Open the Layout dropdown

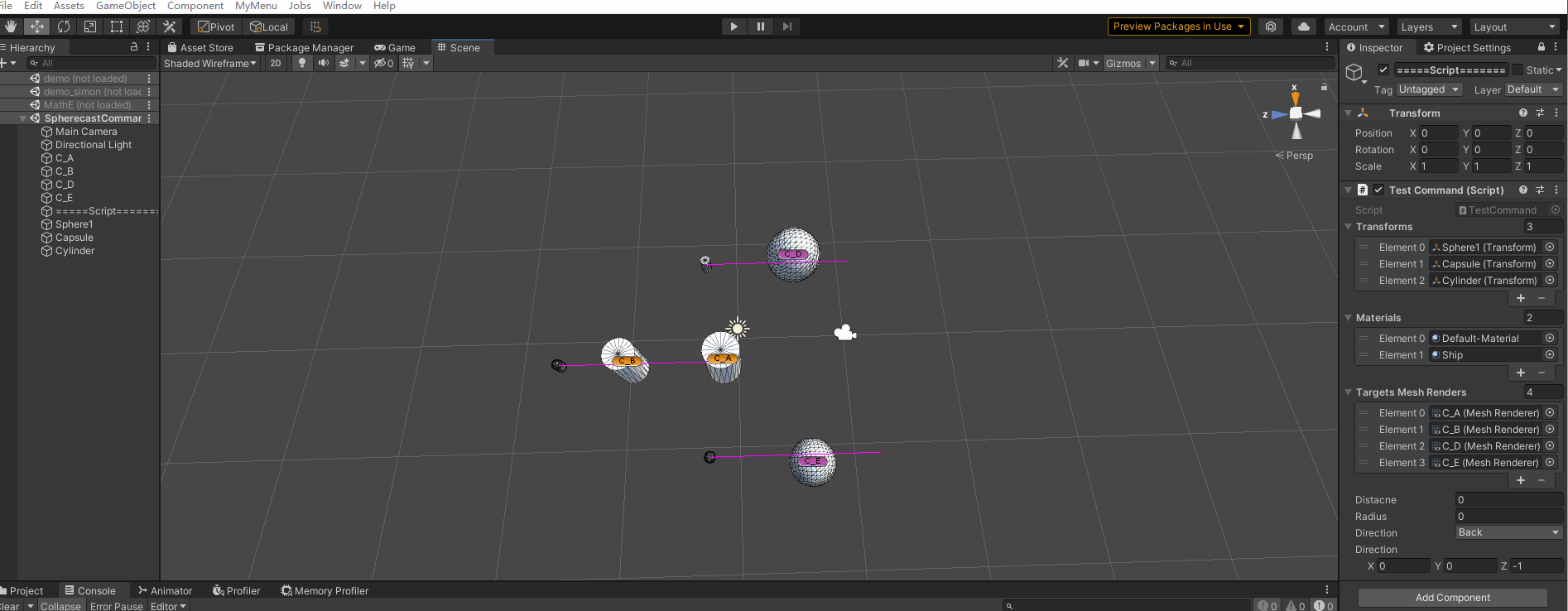tap(1516, 26)
